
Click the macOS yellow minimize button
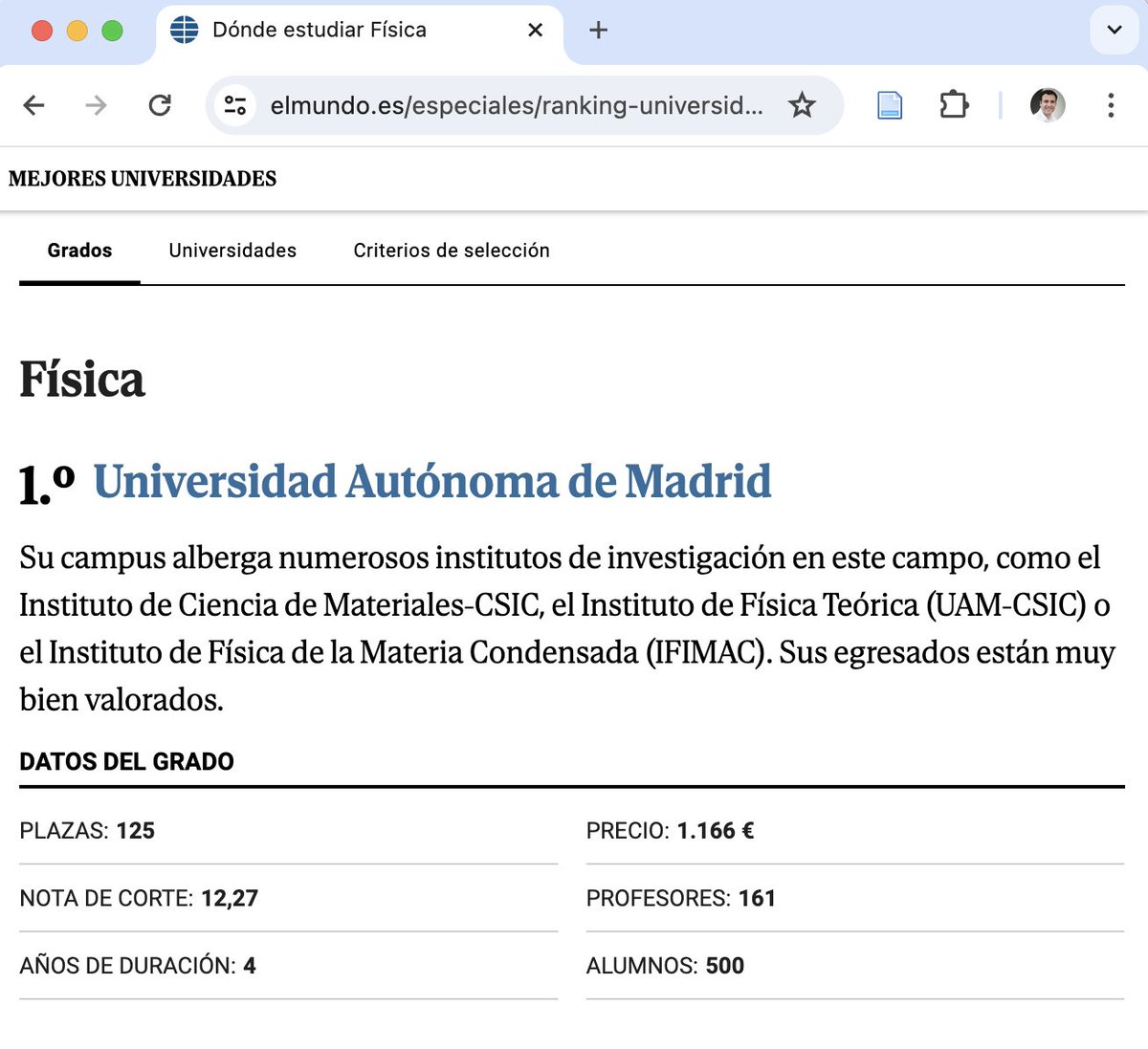tap(77, 31)
